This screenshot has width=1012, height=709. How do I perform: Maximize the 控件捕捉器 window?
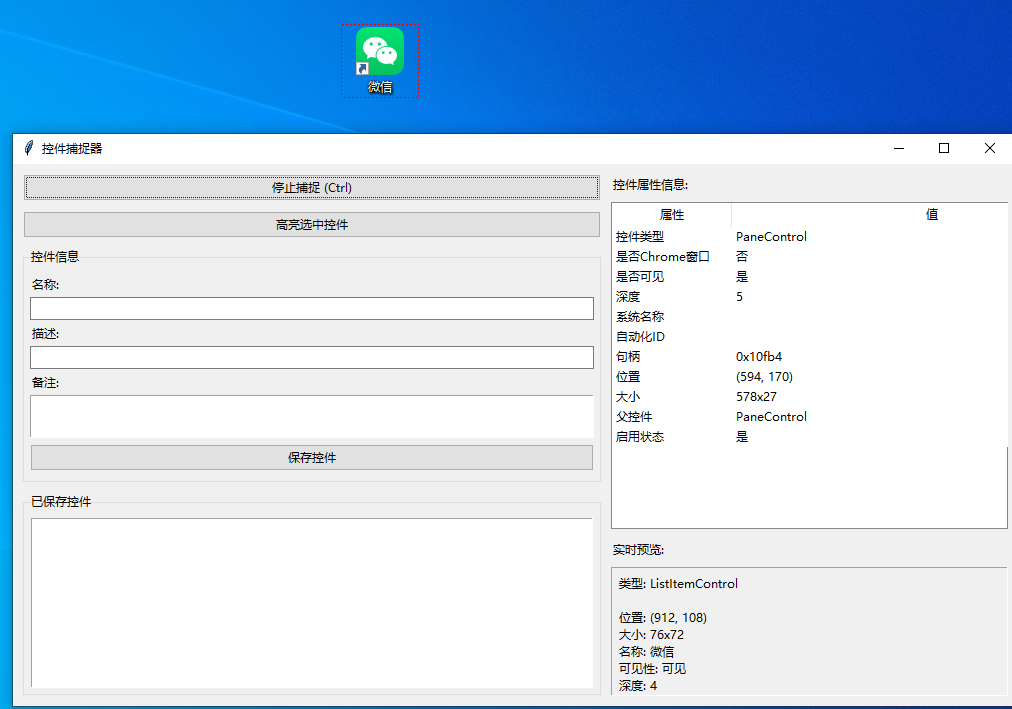tap(944, 148)
